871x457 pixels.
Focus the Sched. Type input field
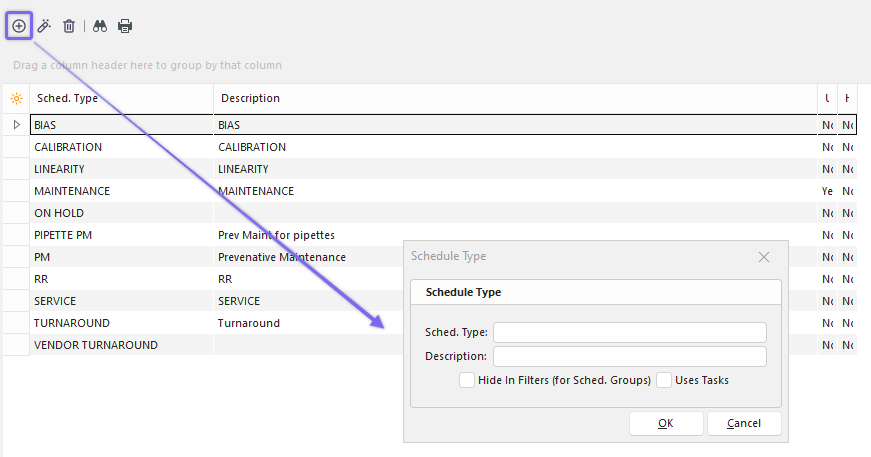pyautogui.click(x=629, y=333)
